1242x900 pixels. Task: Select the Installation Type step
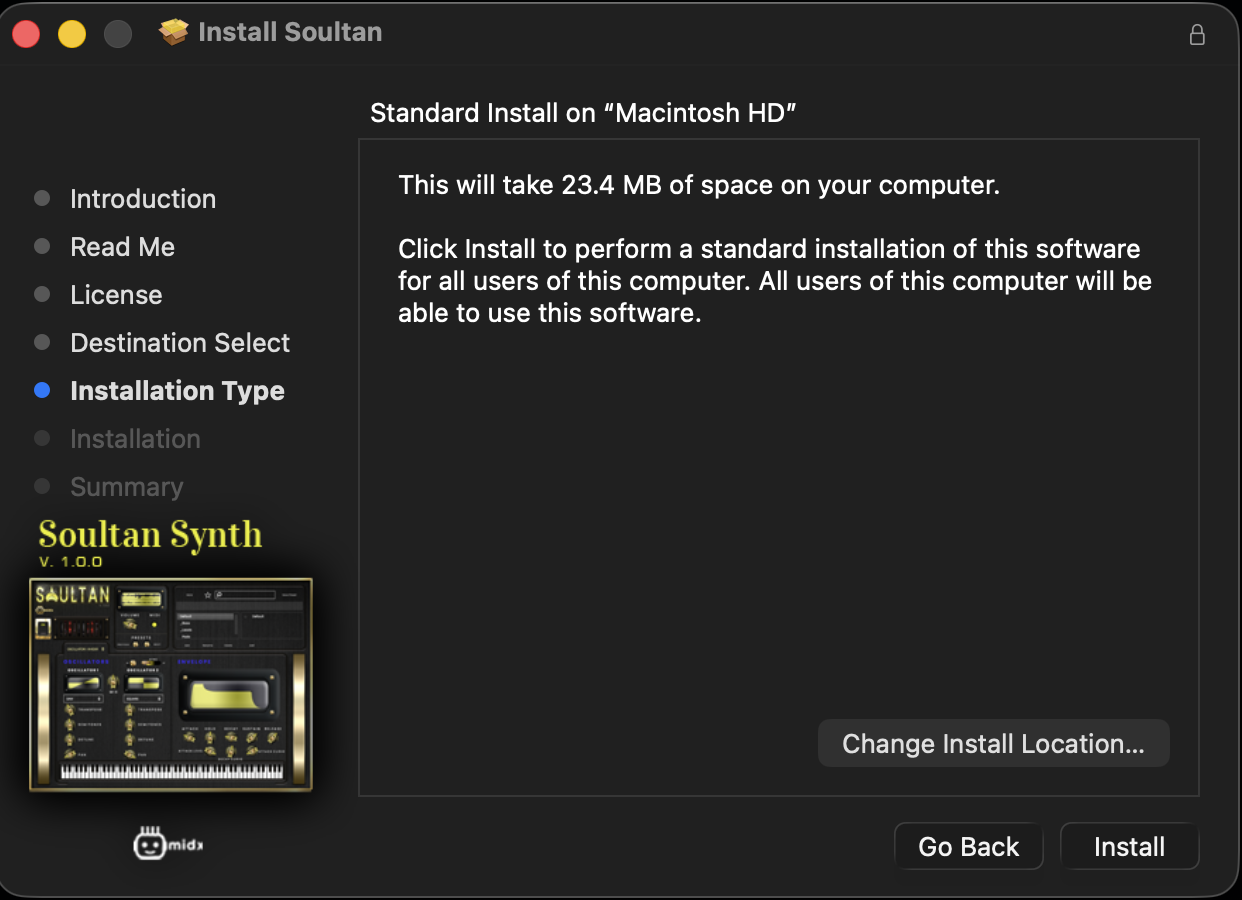(177, 391)
